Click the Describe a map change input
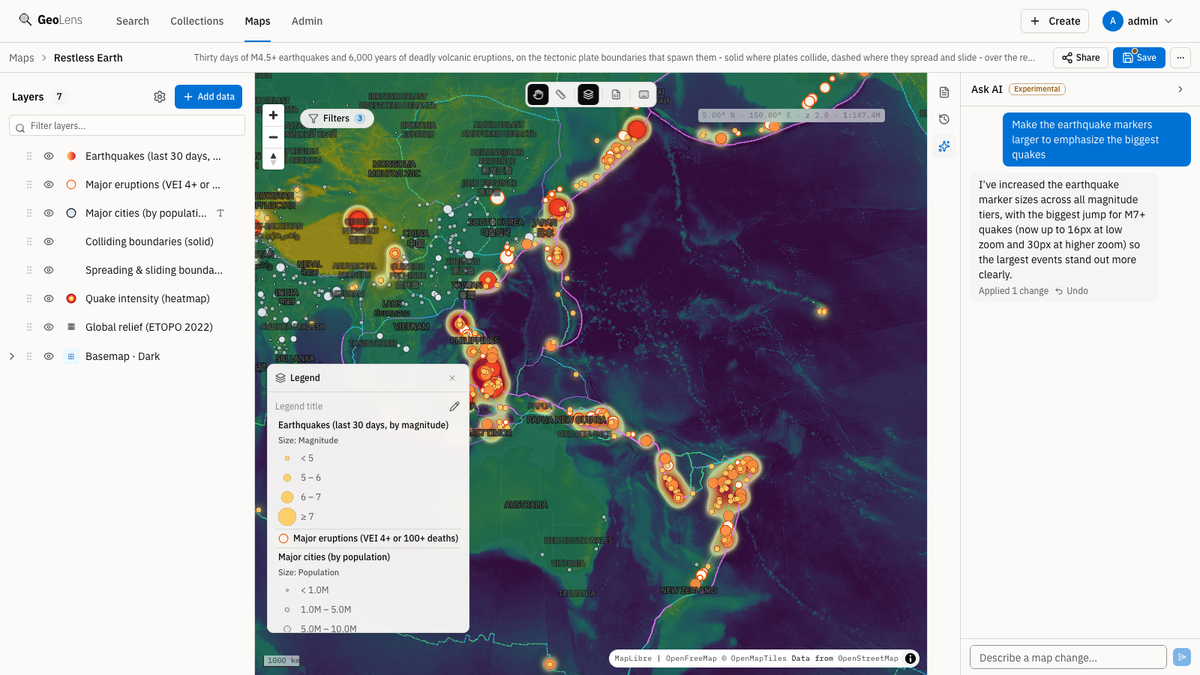Screen dimensions: 1200x675 [x=1068, y=657]
